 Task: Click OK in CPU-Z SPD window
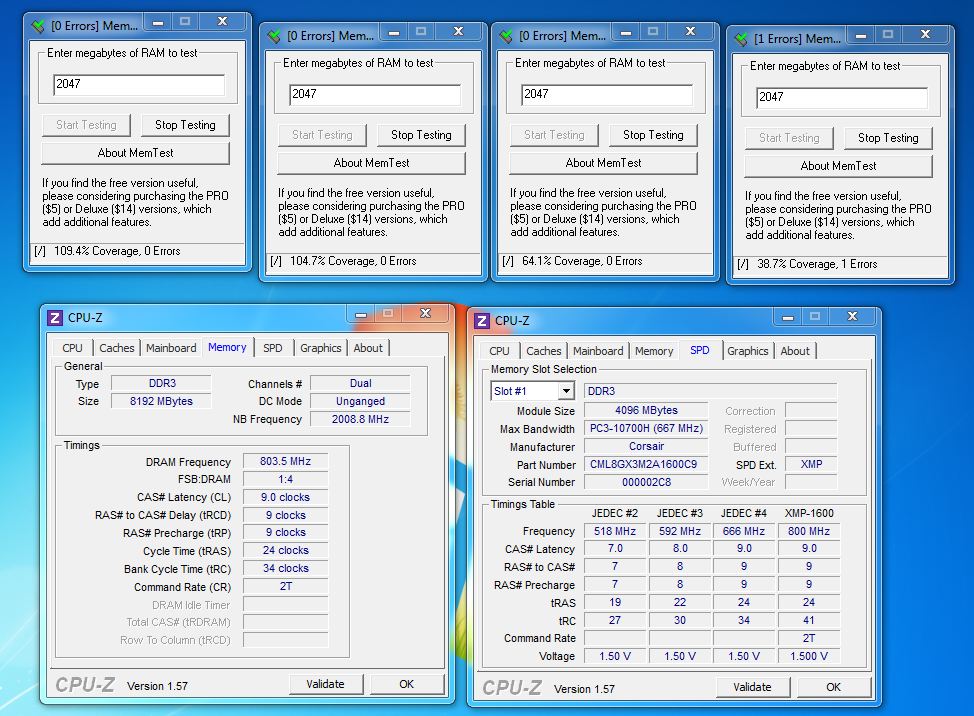pos(834,687)
